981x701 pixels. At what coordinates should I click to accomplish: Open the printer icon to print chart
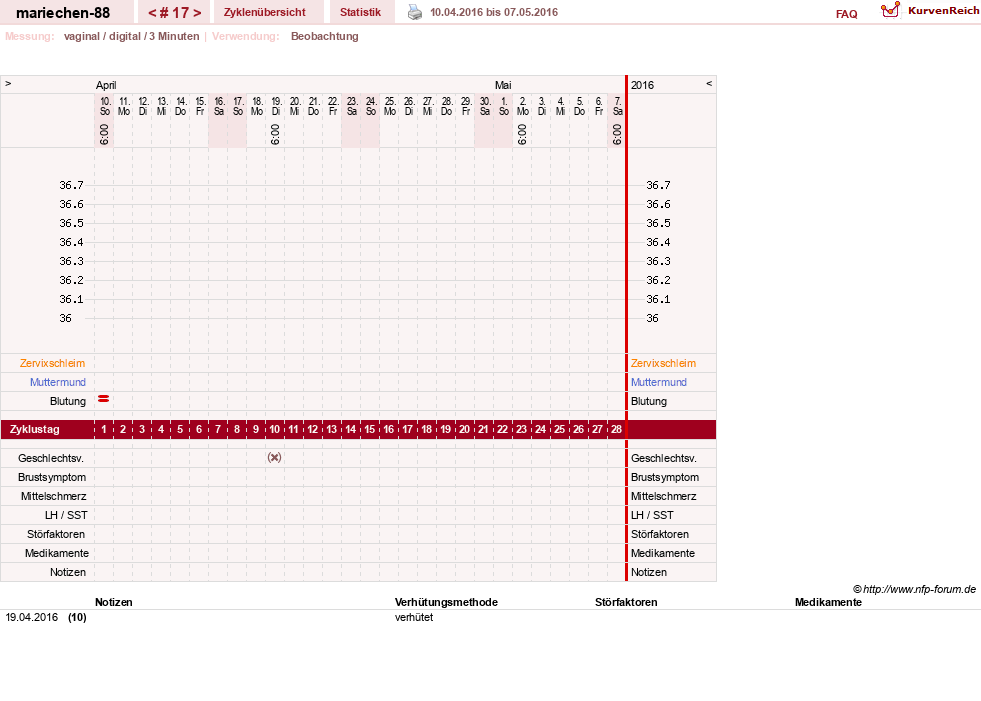pyautogui.click(x=415, y=12)
